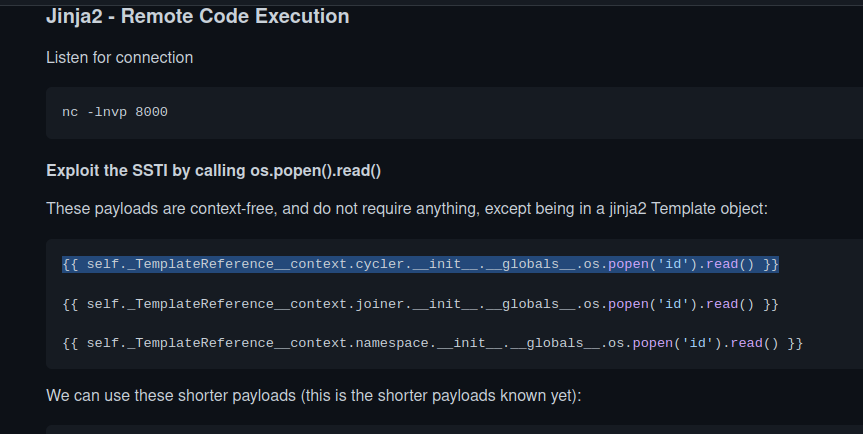Click the 'Jinja2 - Remote Code Execution' heading

[x=198, y=16]
